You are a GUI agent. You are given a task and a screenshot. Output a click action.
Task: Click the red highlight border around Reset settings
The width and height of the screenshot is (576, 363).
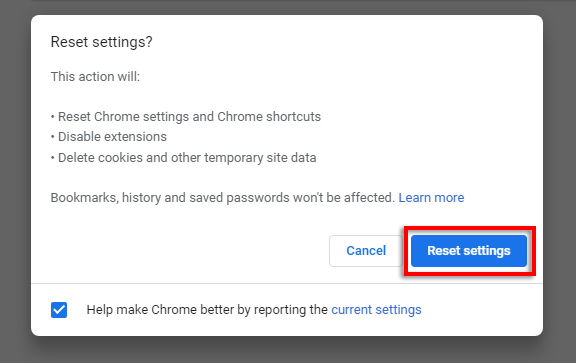469,228
